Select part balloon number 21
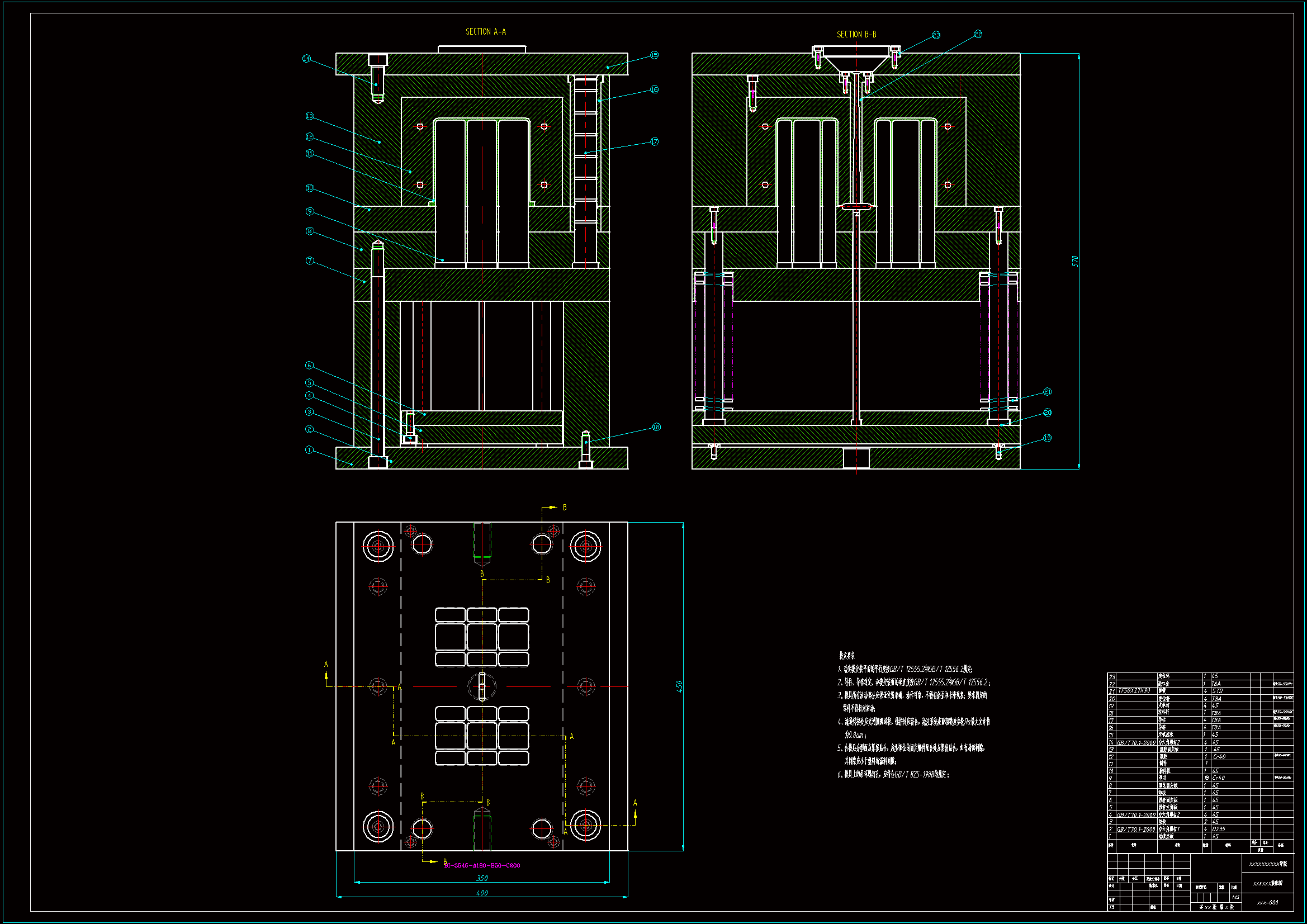This screenshot has width=1307, height=924. coord(1047,392)
